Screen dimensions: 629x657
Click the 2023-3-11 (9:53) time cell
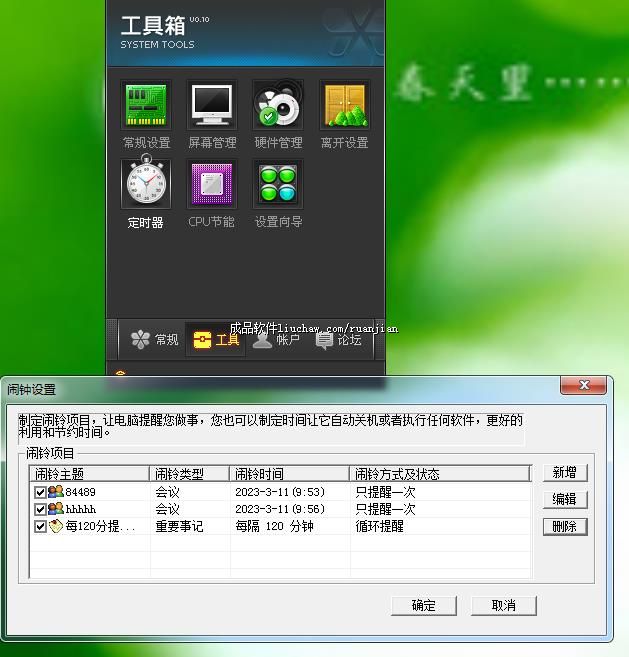(280, 492)
